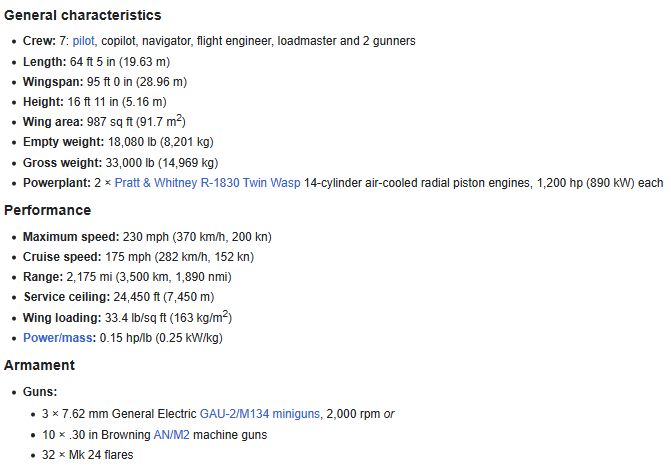Click the Armament section heading
Screen dimensions: 671x467
(x=39, y=365)
